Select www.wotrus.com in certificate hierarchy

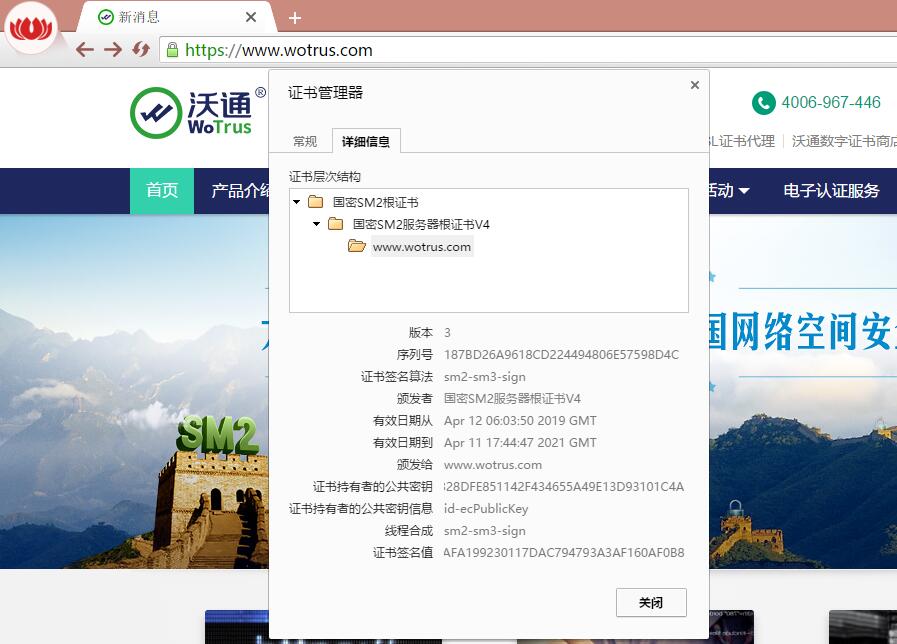(x=421, y=247)
